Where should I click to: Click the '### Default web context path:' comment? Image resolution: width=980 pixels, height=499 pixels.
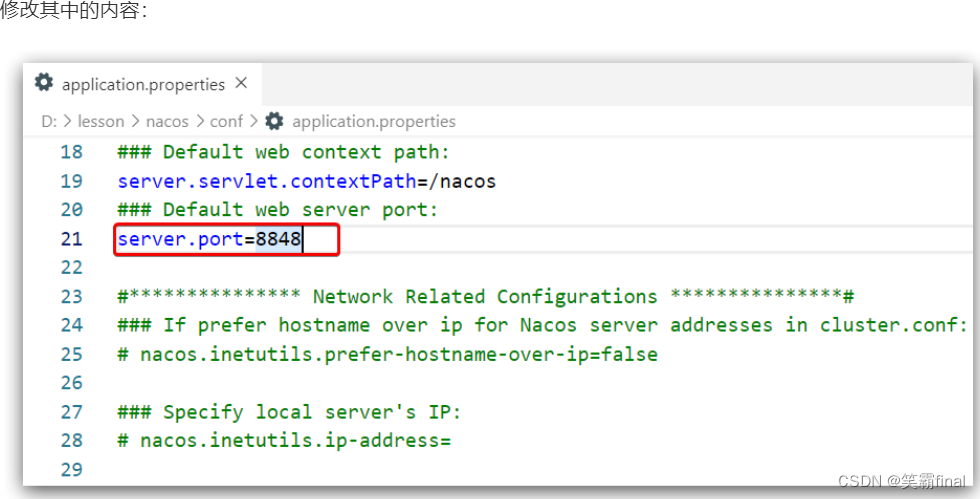tap(283, 152)
